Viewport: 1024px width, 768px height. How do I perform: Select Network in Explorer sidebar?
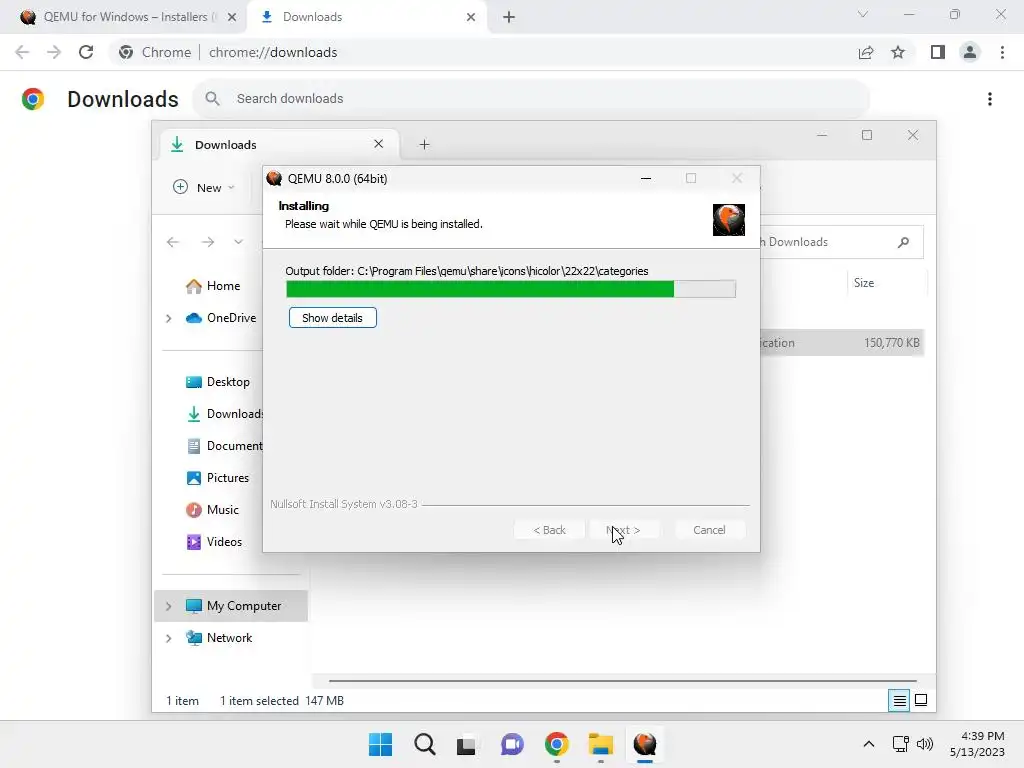[x=219, y=638]
